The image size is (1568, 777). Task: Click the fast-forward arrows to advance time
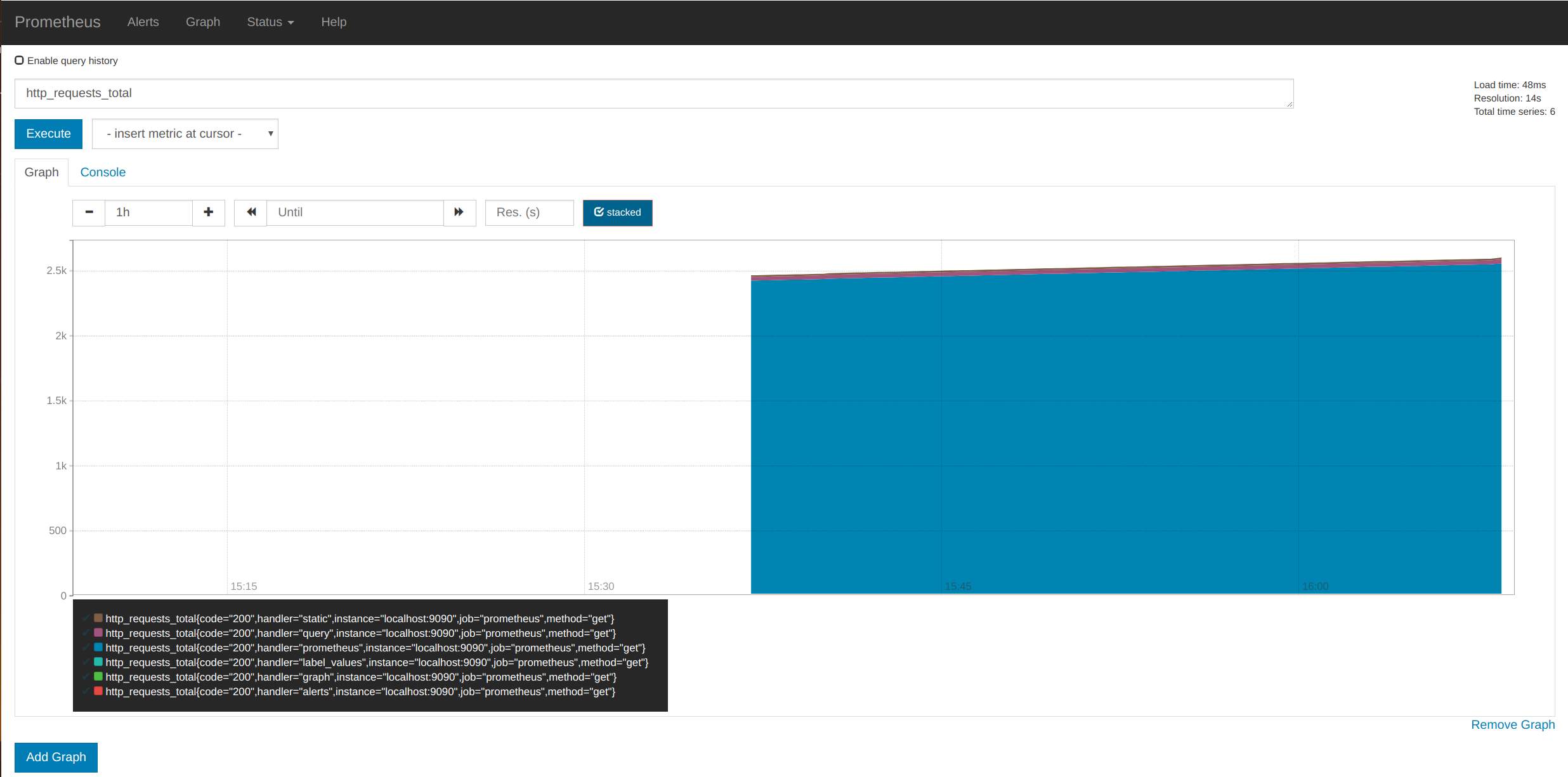pyautogui.click(x=459, y=212)
